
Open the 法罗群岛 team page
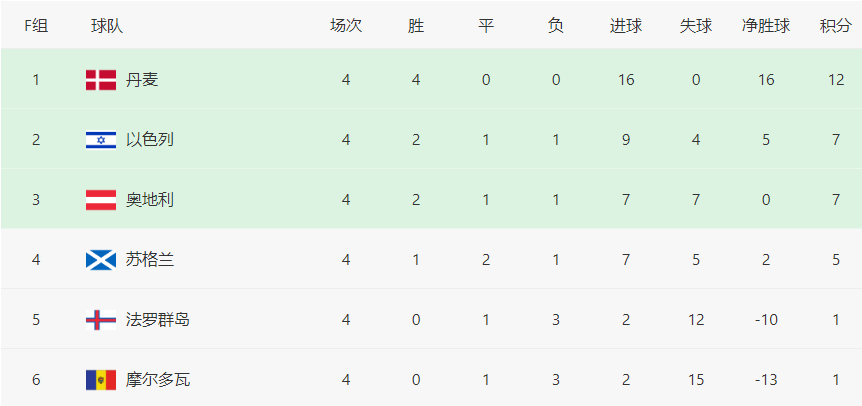(x=158, y=320)
